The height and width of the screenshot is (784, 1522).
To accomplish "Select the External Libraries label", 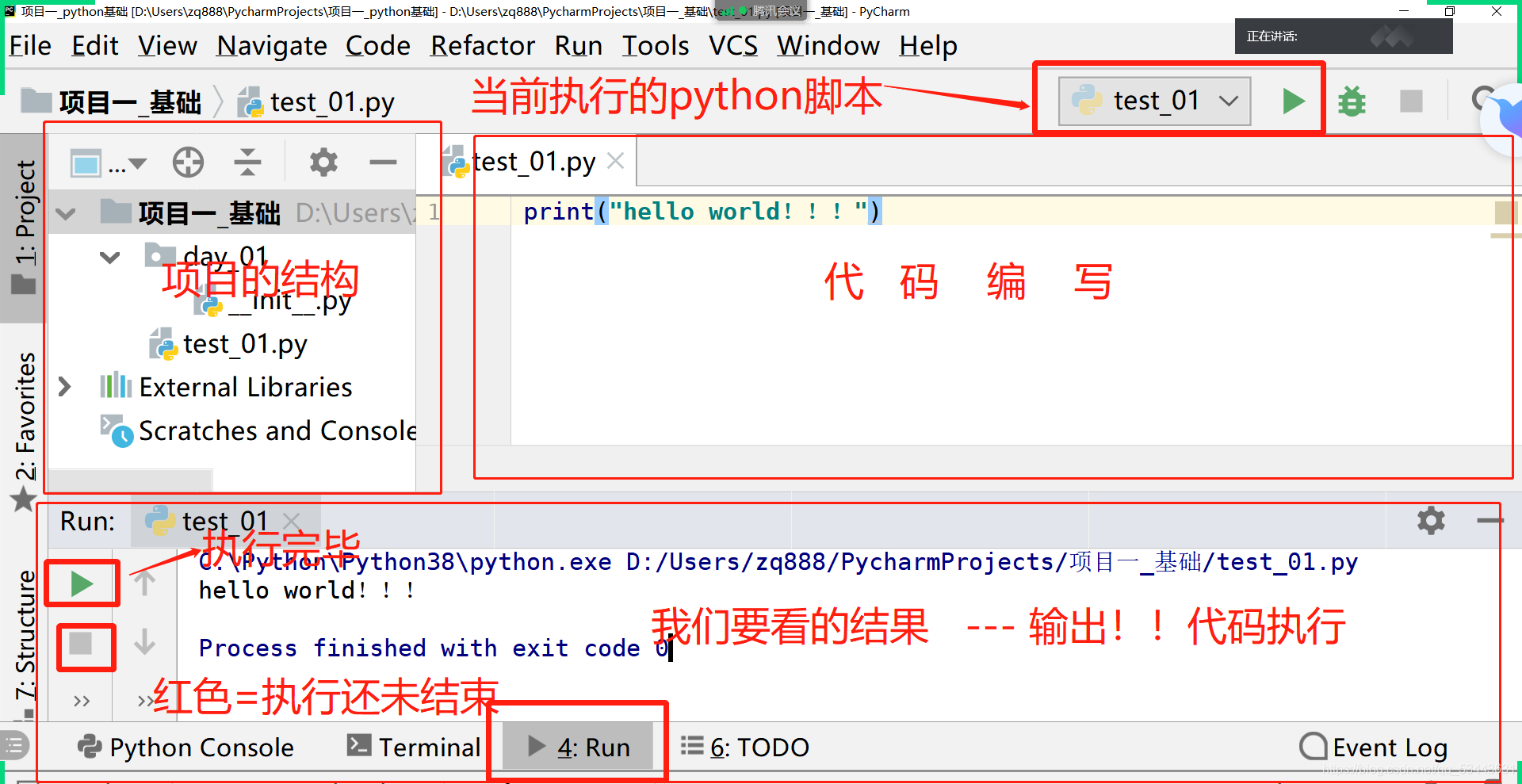I will [x=246, y=387].
